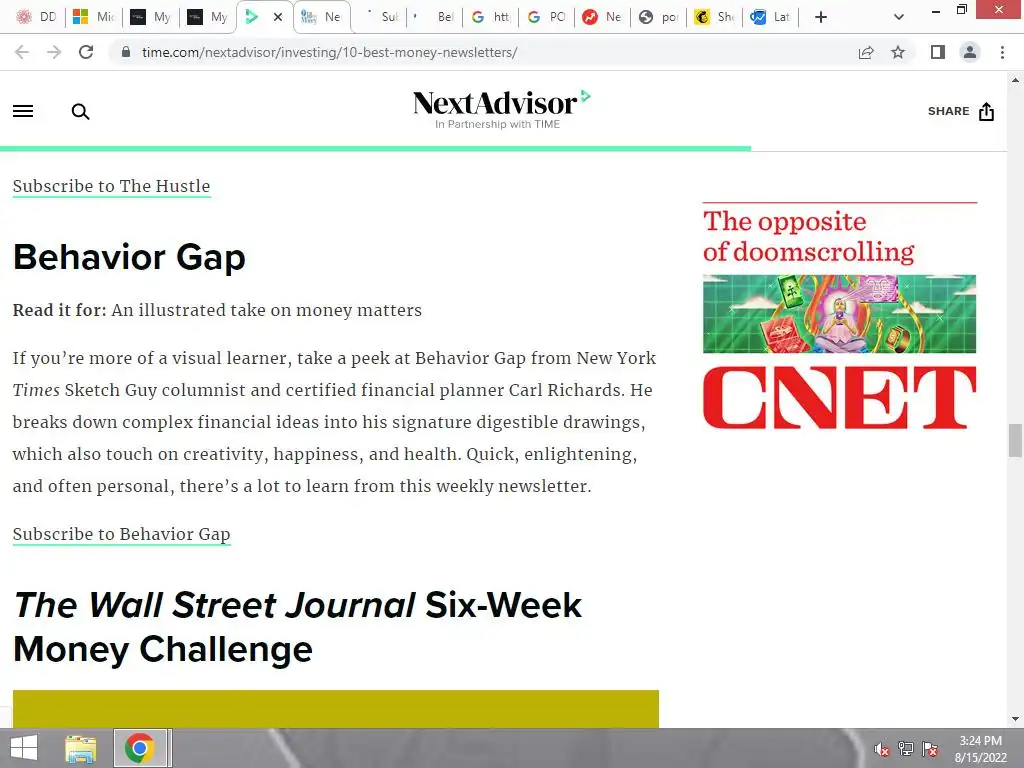1024x768 pixels.
Task: Switch to the DD tab
Action: [x=36, y=17]
